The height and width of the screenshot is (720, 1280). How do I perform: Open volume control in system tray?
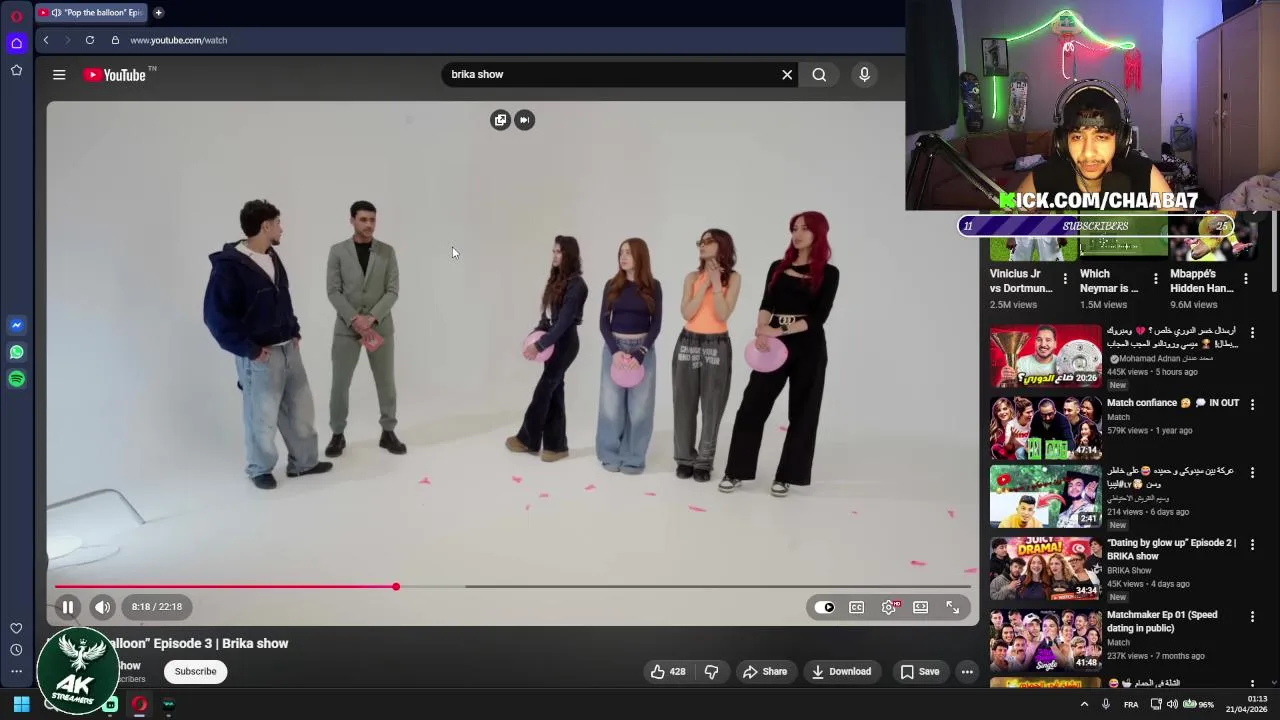click(x=1172, y=704)
